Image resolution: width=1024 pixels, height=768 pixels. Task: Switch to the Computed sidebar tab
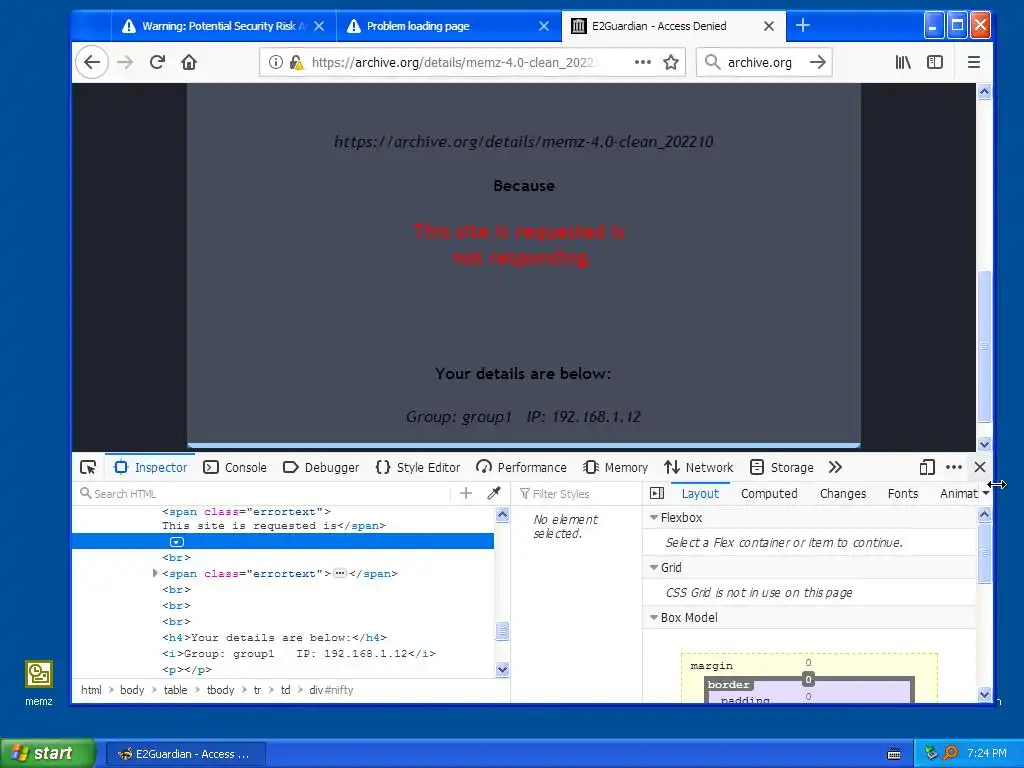769,494
